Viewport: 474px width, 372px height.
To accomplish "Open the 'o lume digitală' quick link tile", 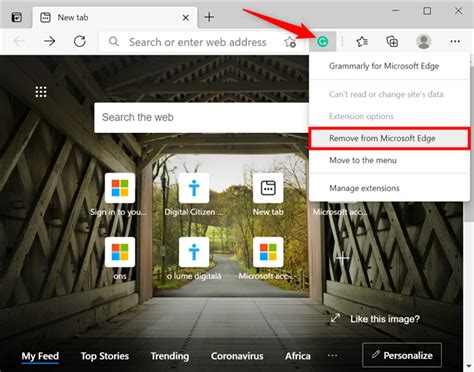I will tap(194, 252).
